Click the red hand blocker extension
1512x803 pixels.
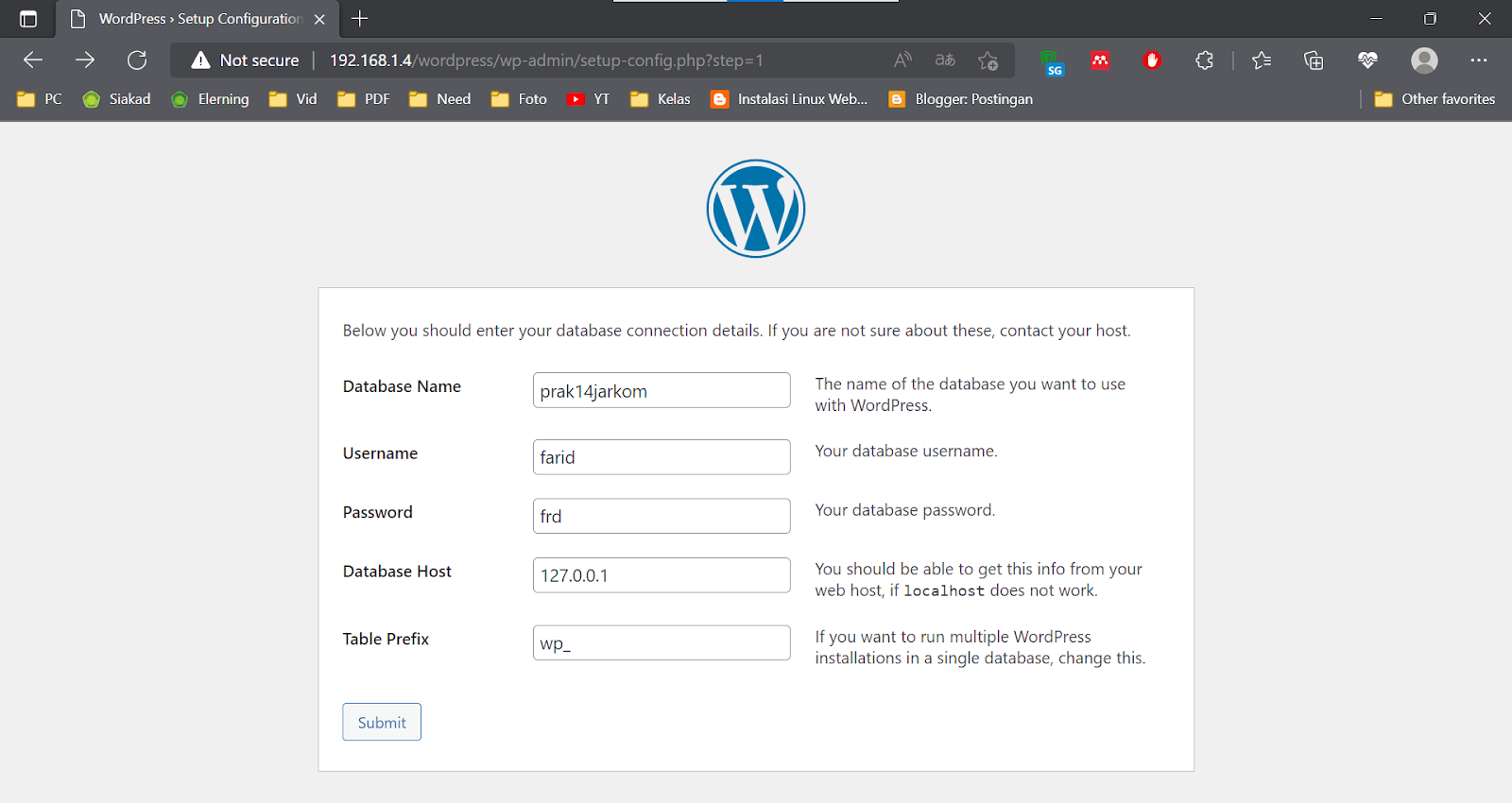coord(1152,60)
